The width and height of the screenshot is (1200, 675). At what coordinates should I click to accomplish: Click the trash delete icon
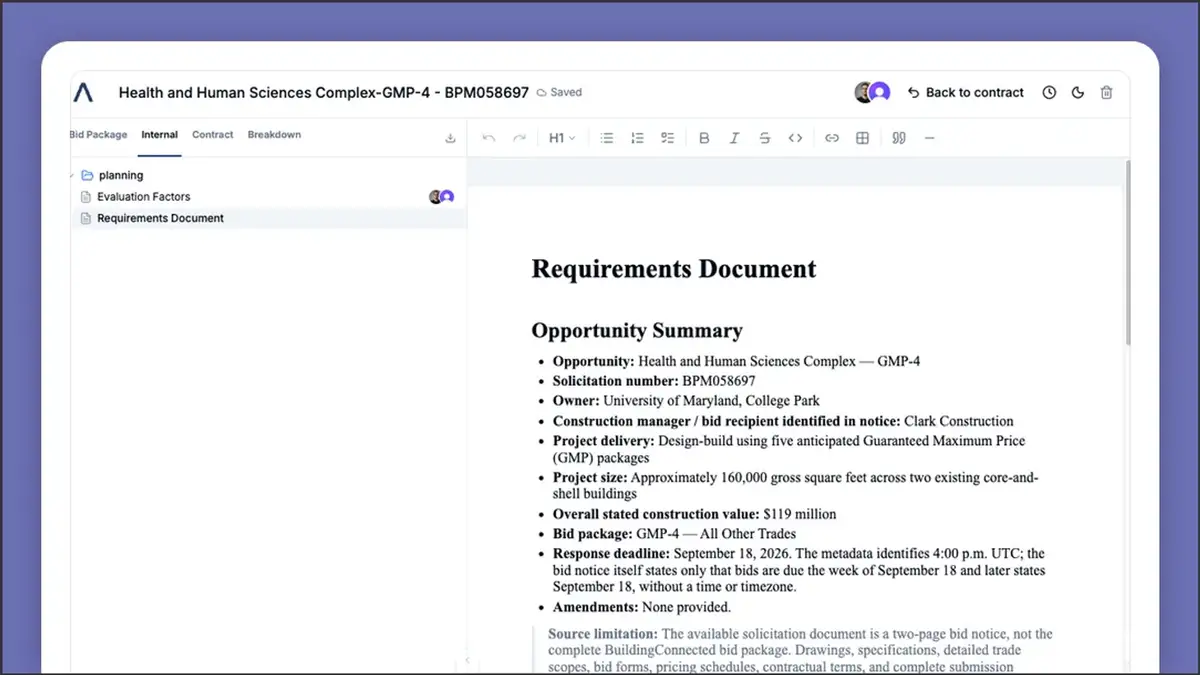(1107, 92)
